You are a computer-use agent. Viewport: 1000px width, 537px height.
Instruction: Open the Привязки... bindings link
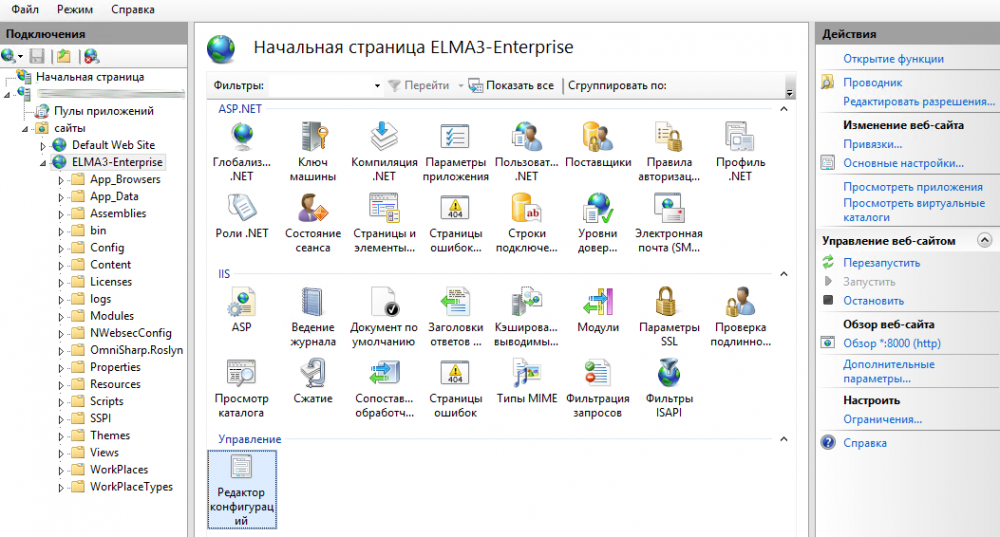[872, 144]
